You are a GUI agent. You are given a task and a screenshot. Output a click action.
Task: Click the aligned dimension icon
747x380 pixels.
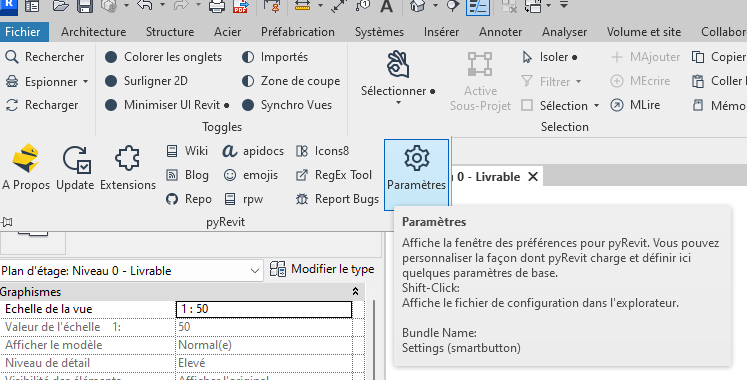coord(339,6)
